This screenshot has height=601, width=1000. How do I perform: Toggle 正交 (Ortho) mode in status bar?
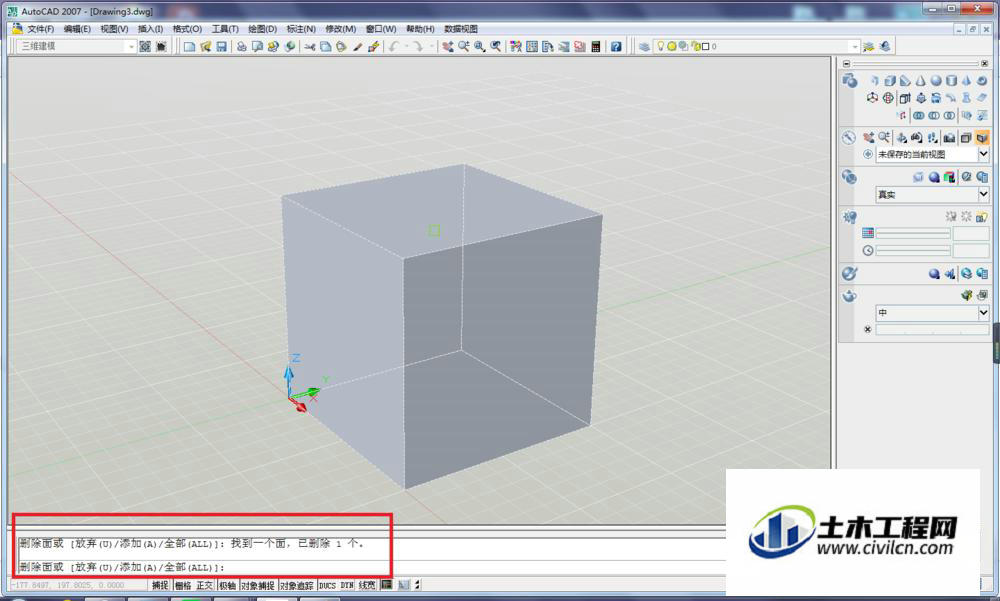coord(204,585)
